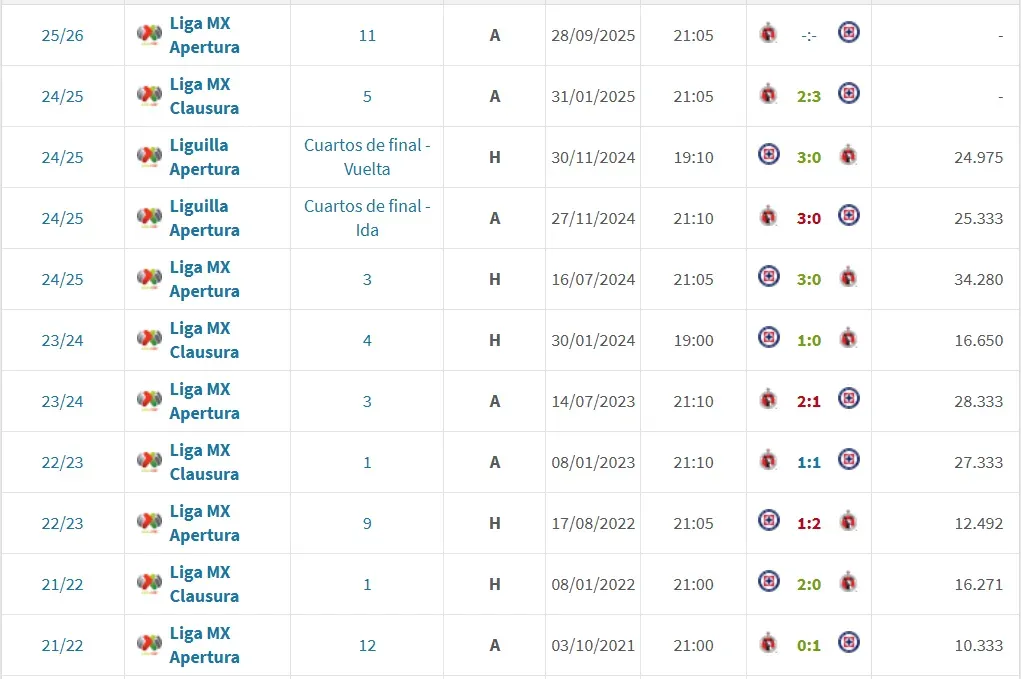Click the Cruz Azul crest in the 16/07/2024 match

click(768, 279)
